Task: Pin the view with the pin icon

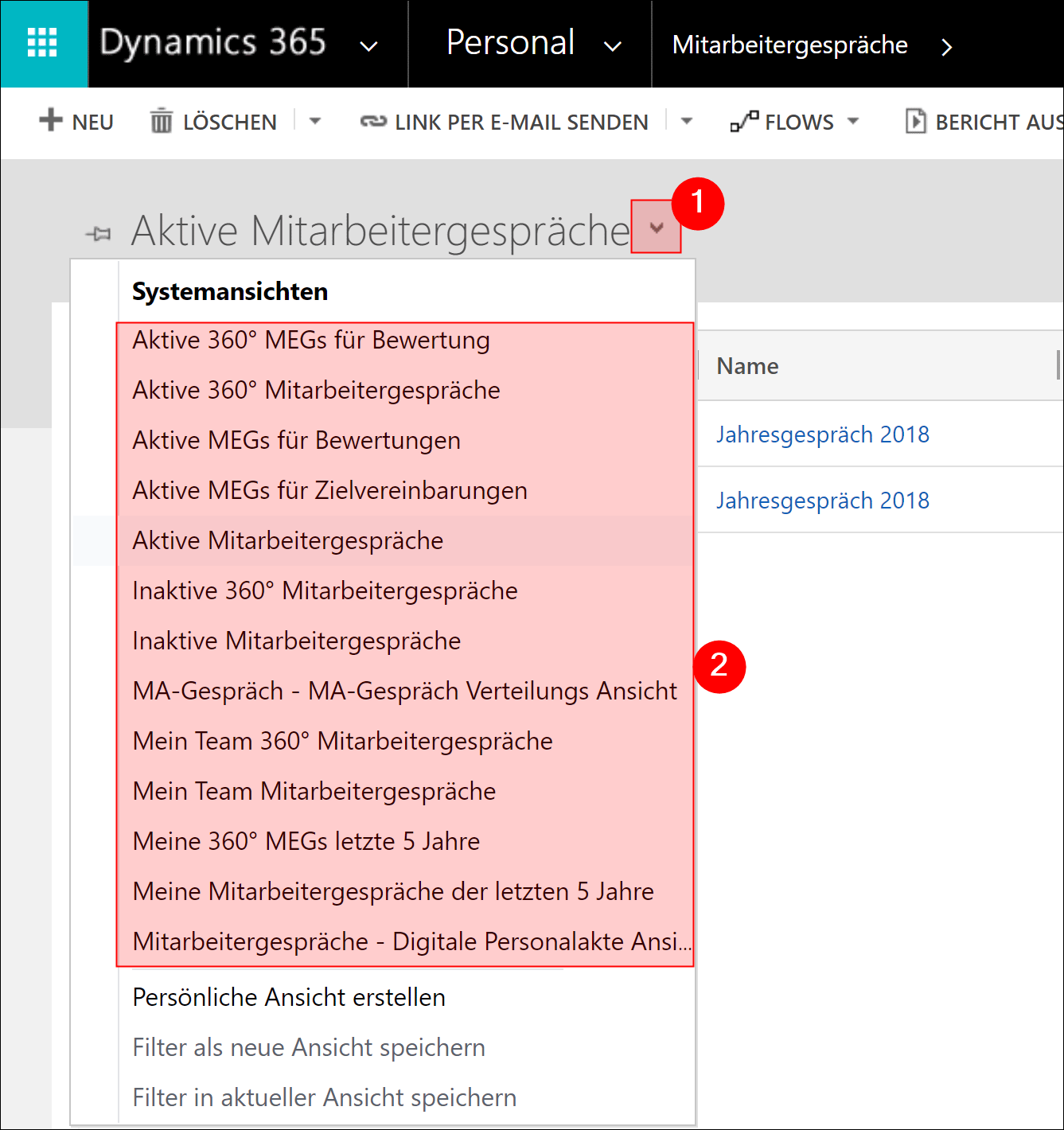Action: (99, 234)
